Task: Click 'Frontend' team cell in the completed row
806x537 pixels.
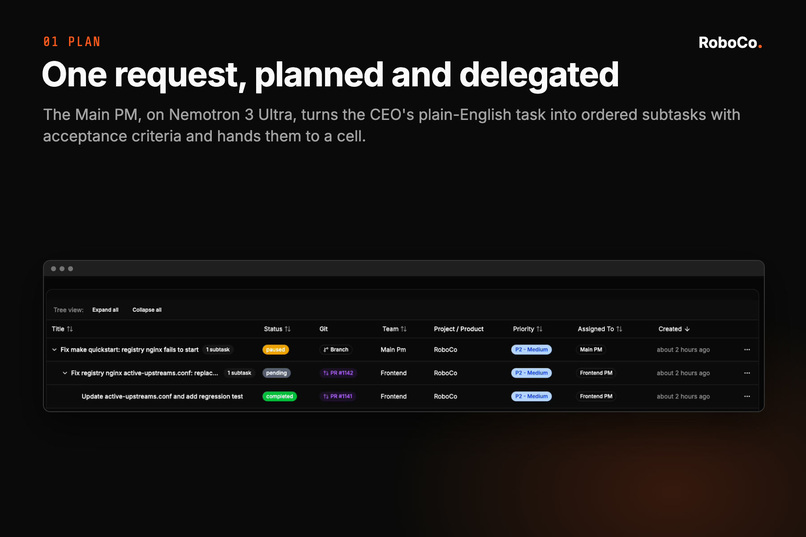Action: point(394,396)
